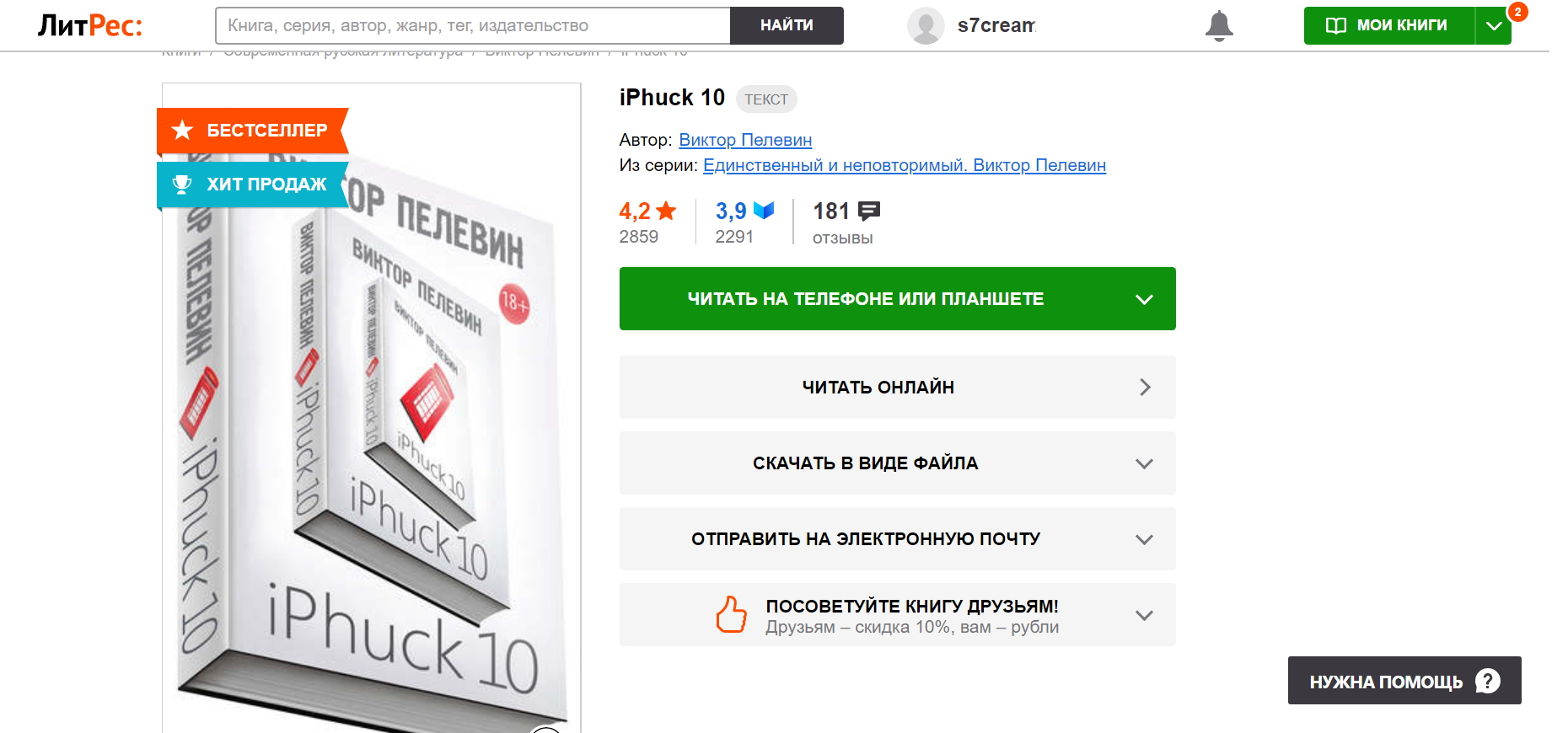Open reviews via the comment icon
The width and height of the screenshot is (1568, 733).
click(868, 211)
